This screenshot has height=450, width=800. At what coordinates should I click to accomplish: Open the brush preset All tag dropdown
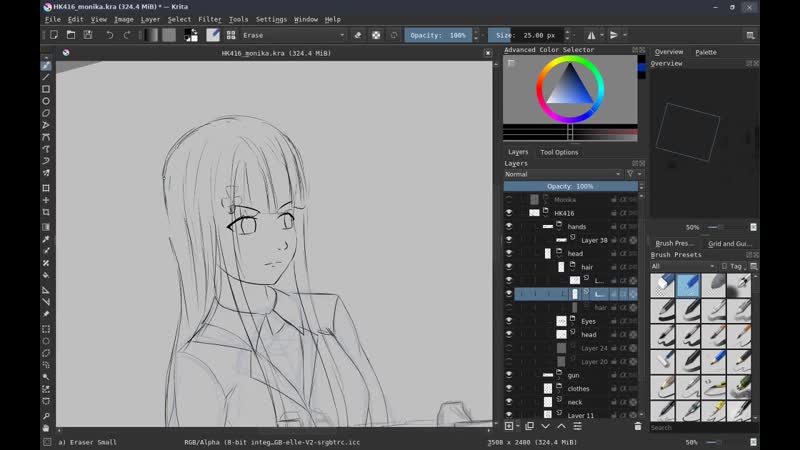683,266
